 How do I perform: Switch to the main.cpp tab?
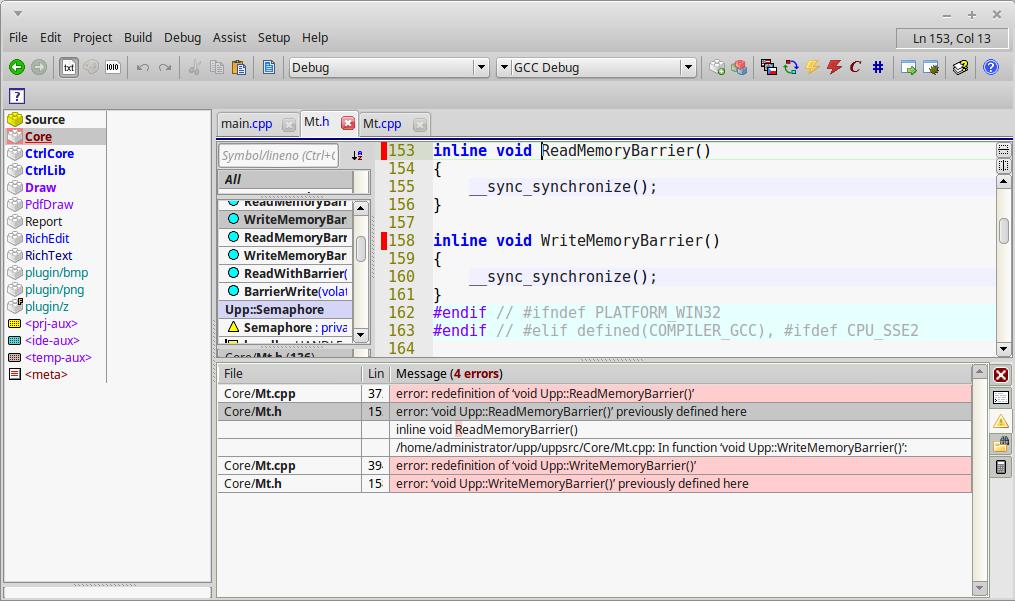point(246,124)
